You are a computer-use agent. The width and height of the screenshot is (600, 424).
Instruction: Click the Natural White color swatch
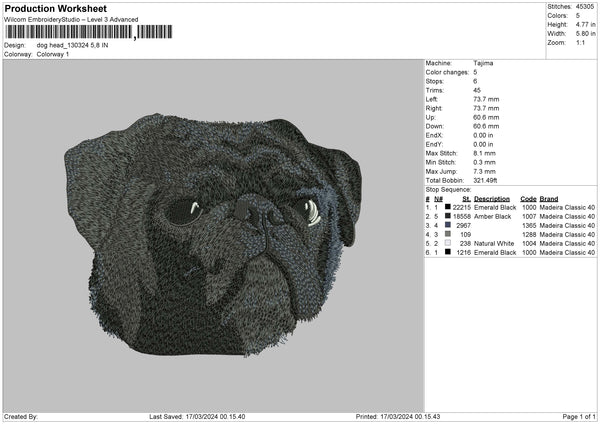[448, 243]
